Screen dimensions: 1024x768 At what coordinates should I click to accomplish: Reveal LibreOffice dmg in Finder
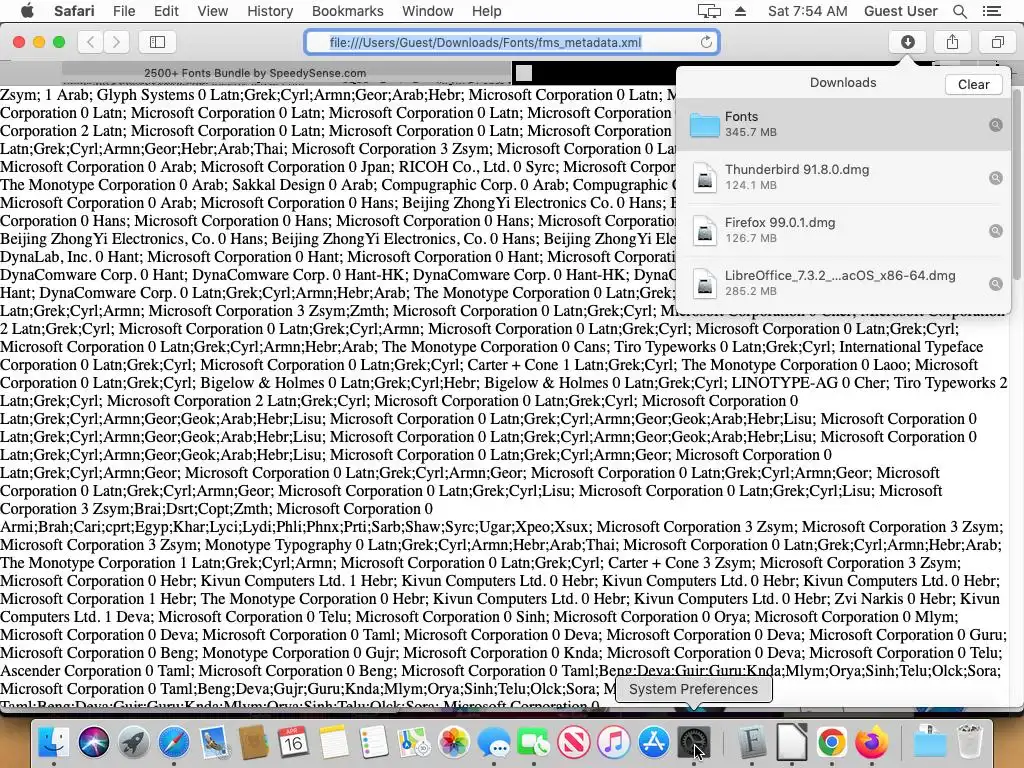[995, 283]
